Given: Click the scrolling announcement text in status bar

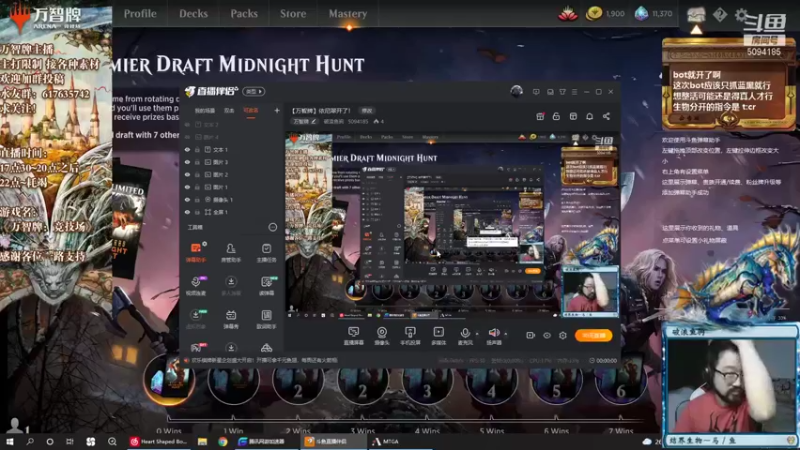Looking at the screenshot, I should click(264, 360).
